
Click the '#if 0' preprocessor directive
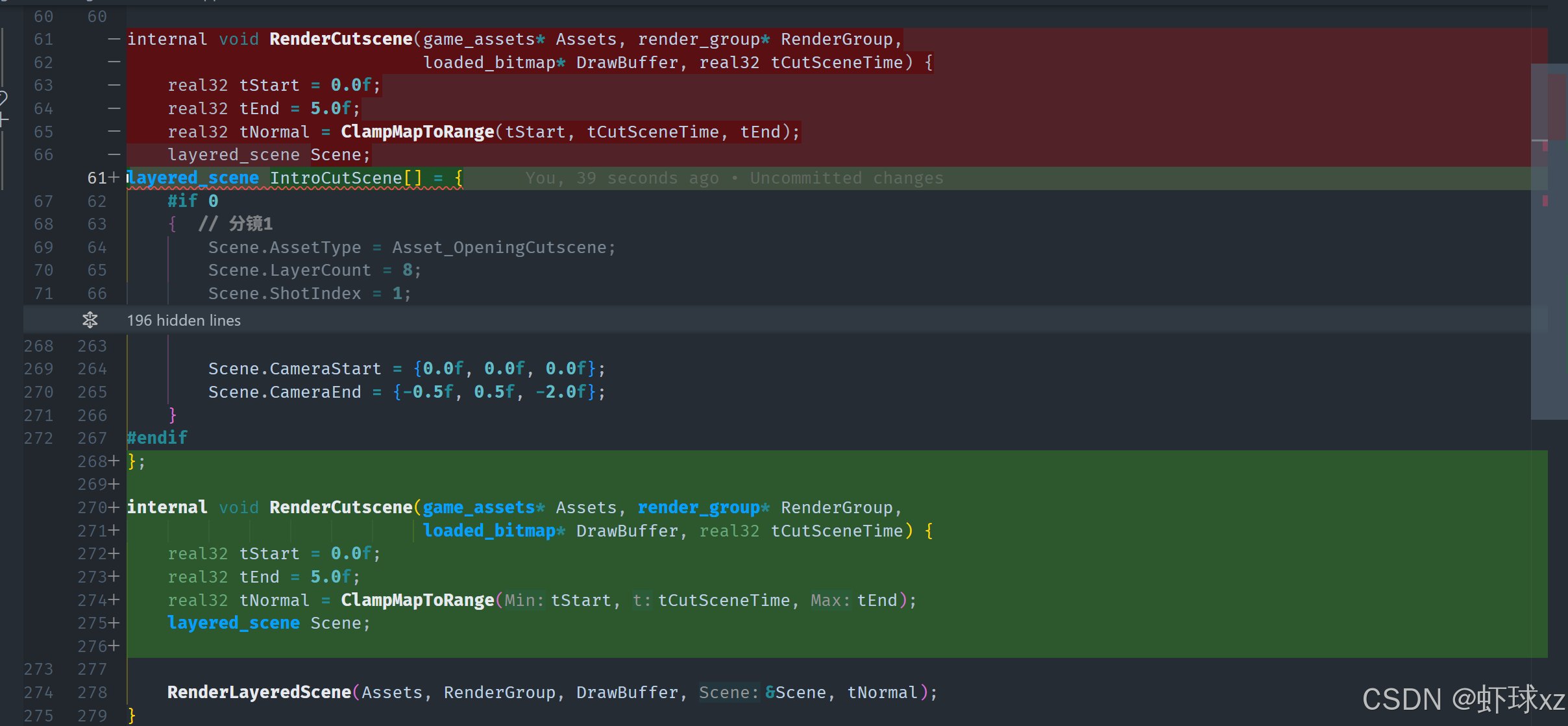pyautogui.click(x=193, y=201)
